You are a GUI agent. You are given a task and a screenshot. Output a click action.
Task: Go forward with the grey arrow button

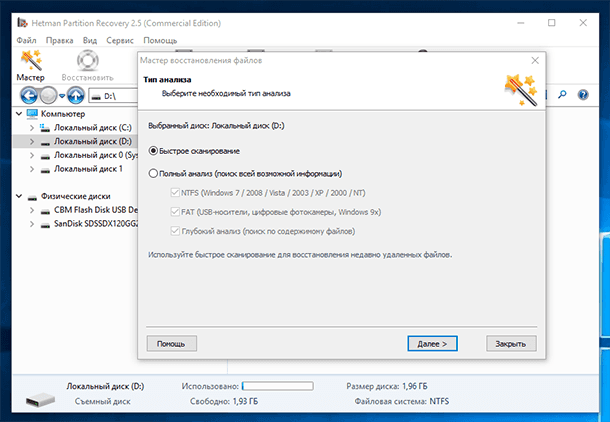(49, 95)
